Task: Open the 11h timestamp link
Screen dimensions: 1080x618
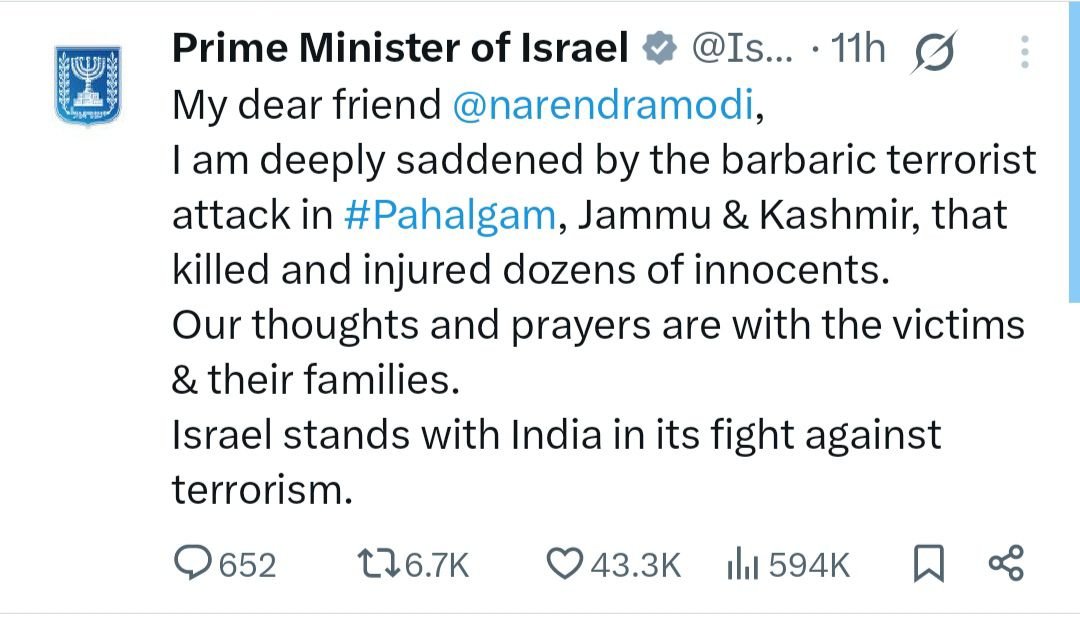Action: 858,48
